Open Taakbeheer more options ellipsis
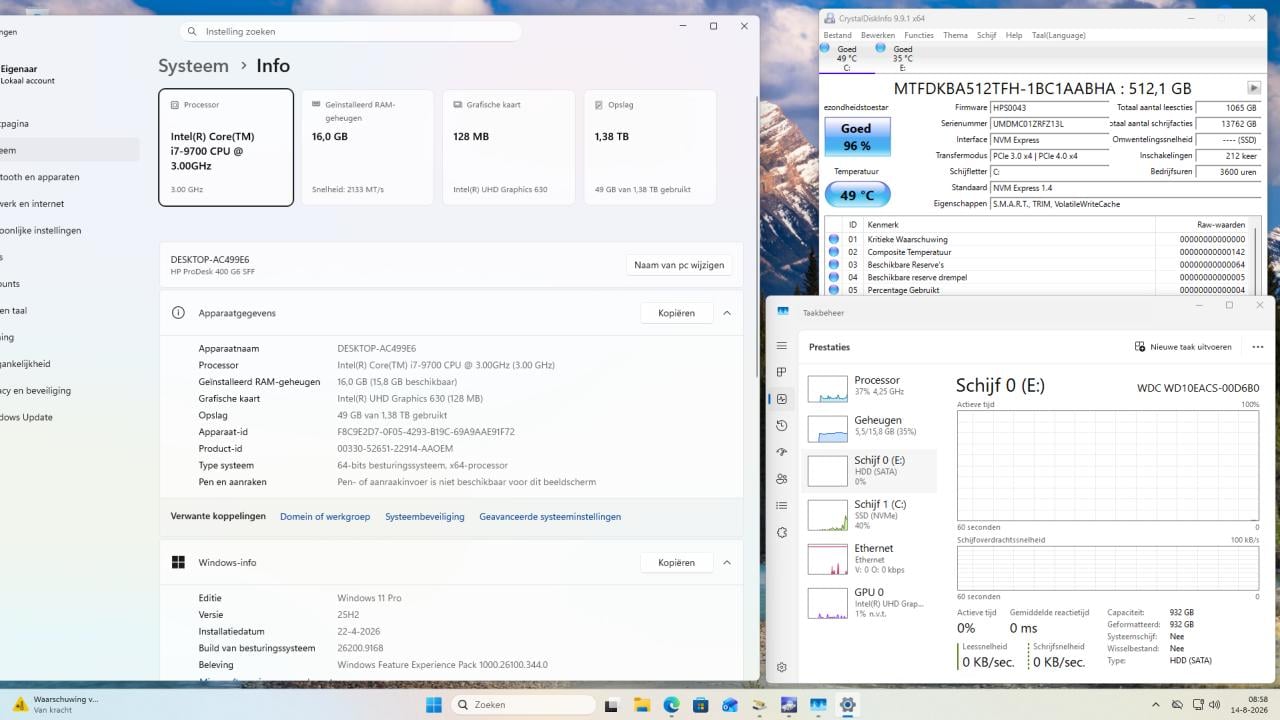Image resolution: width=1280 pixels, height=720 pixels. pyautogui.click(x=1258, y=347)
